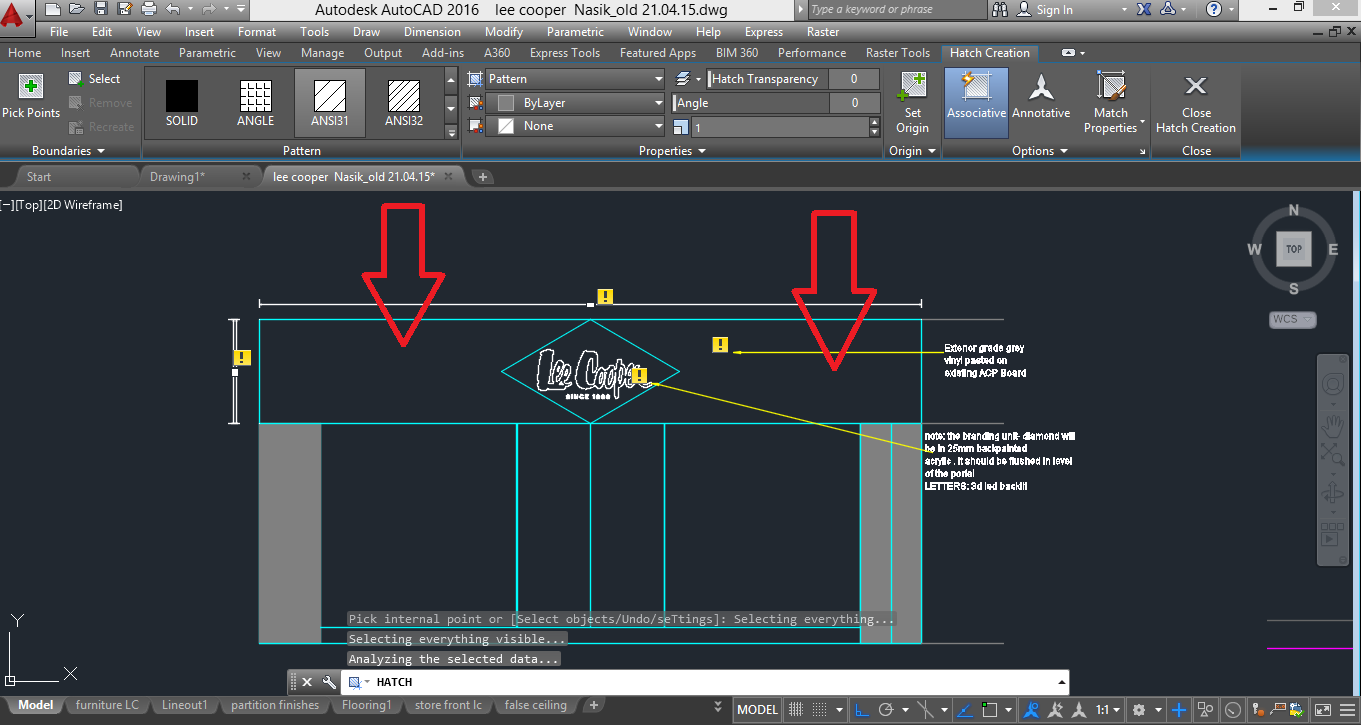Image resolution: width=1361 pixels, height=725 pixels.
Task: Select the ANSI31 hatch pattern thumbnail
Action: [330, 104]
